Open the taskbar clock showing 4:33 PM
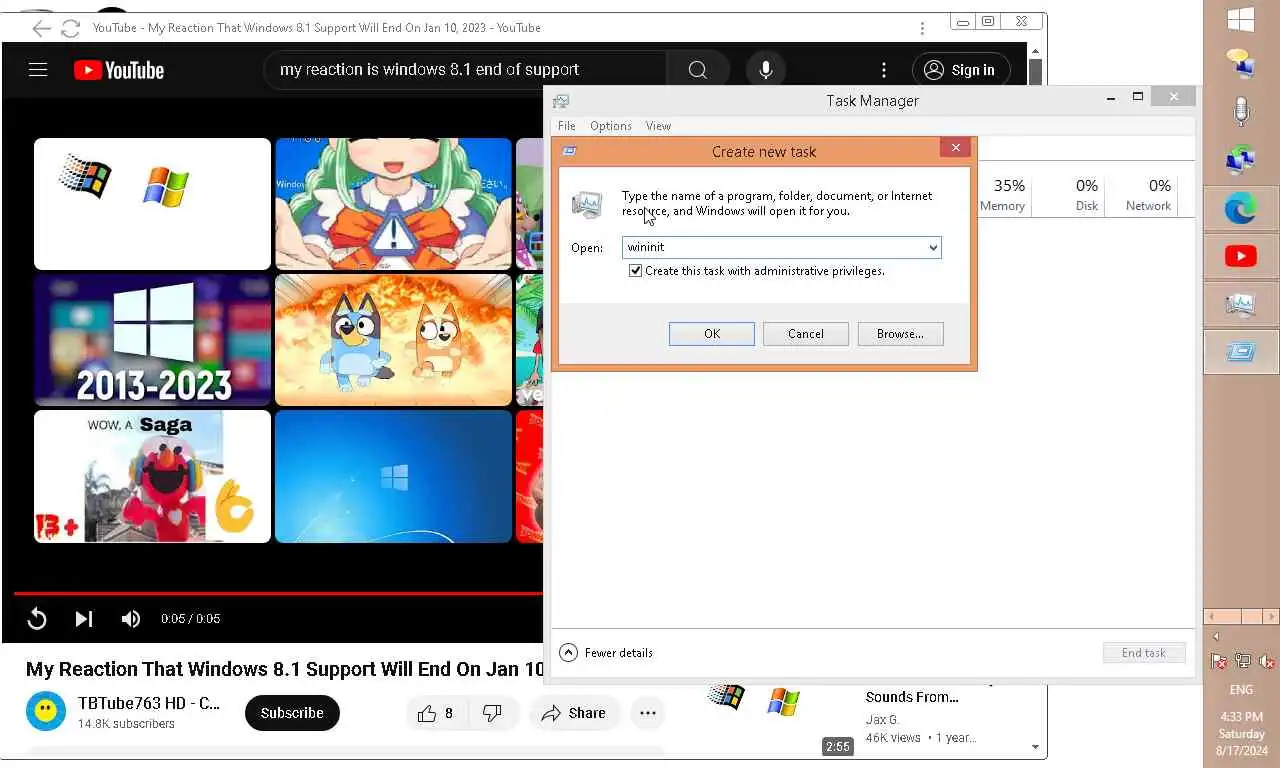The height and width of the screenshot is (768, 1280). point(1241,734)
